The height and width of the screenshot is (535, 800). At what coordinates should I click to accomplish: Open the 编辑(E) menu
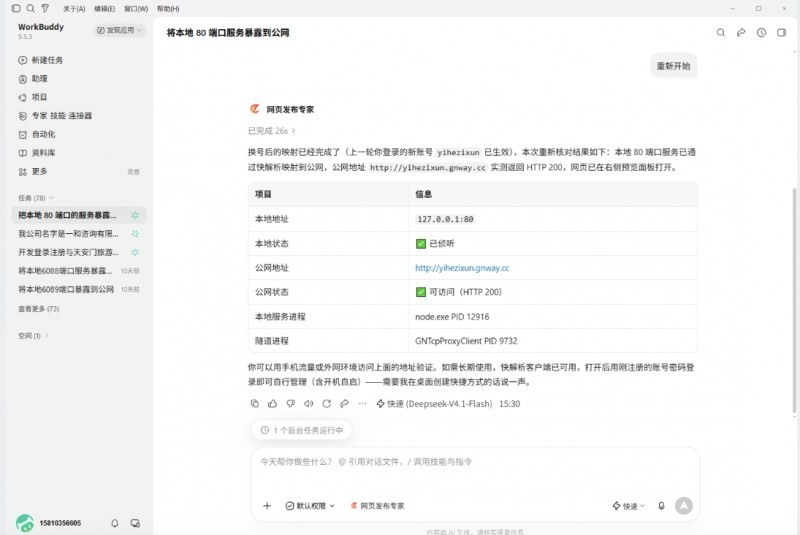(x=105, y=9)
